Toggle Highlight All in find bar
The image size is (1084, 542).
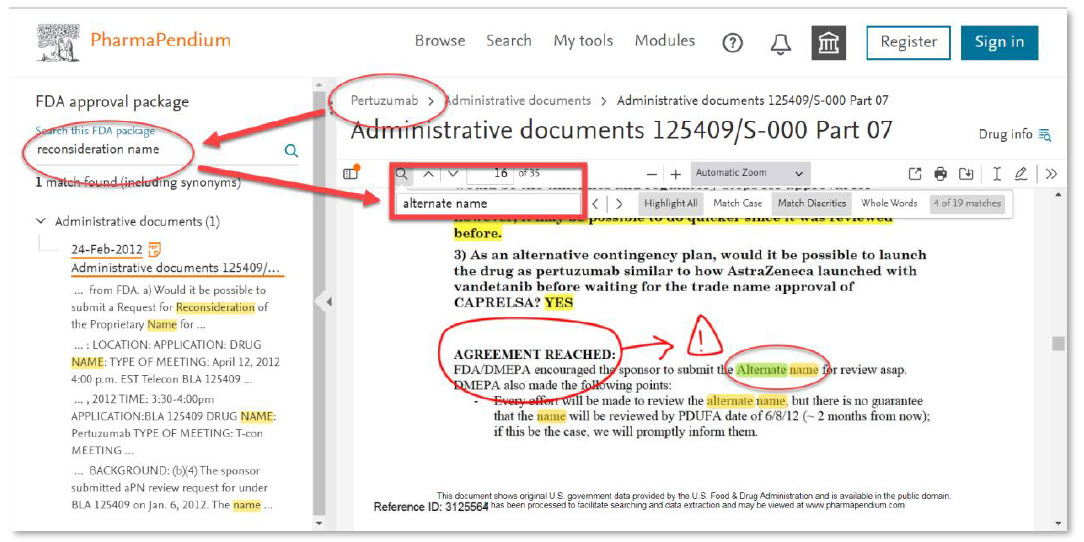(670, 204)
